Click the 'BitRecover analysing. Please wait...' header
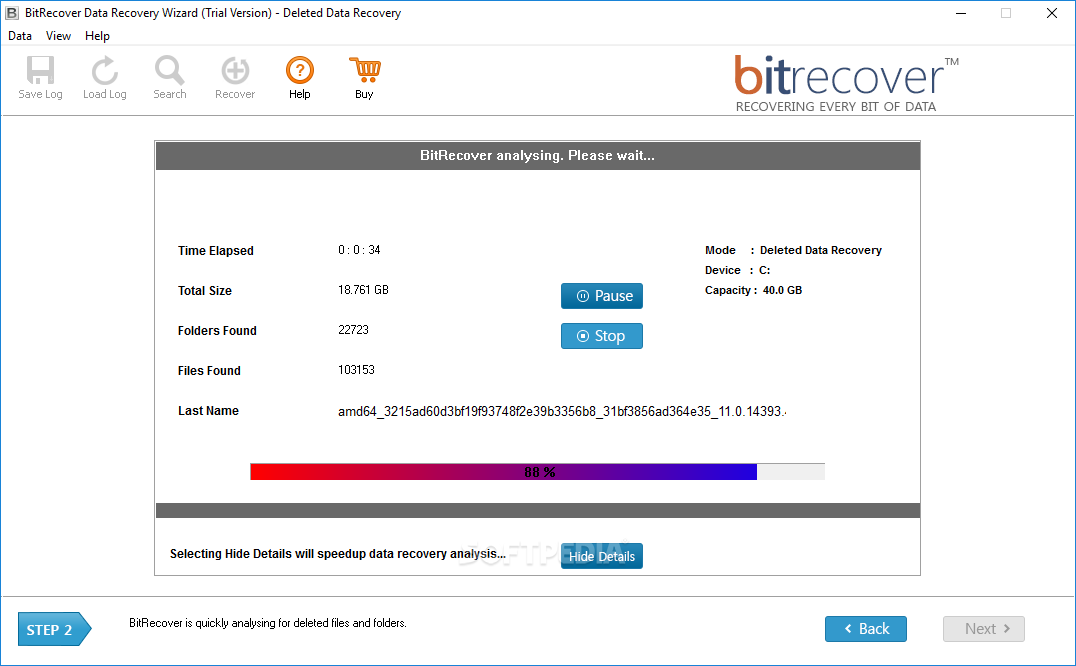Screen dimensions: 1076x666 tap(537, 156)
